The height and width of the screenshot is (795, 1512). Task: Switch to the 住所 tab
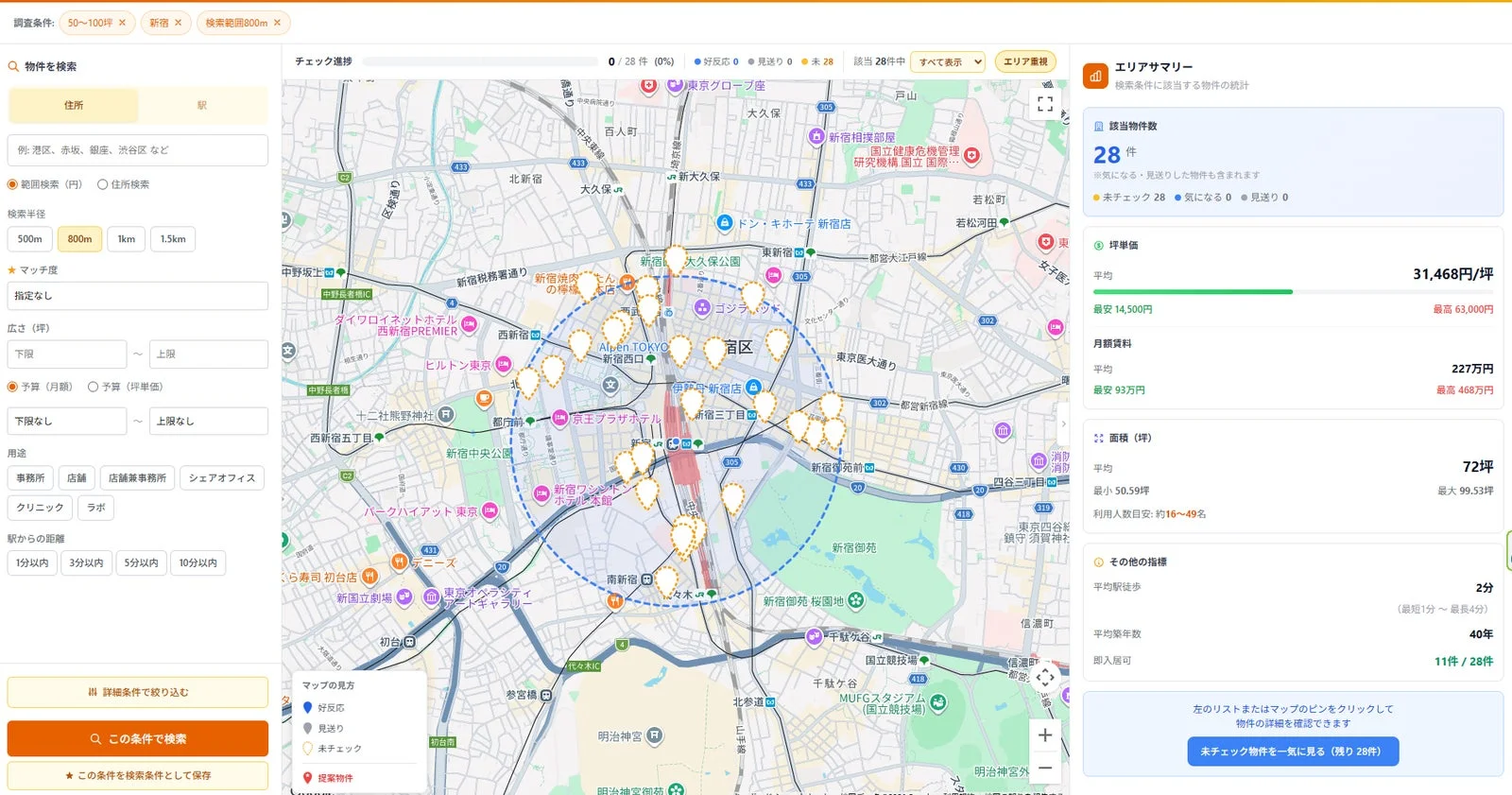74,105
